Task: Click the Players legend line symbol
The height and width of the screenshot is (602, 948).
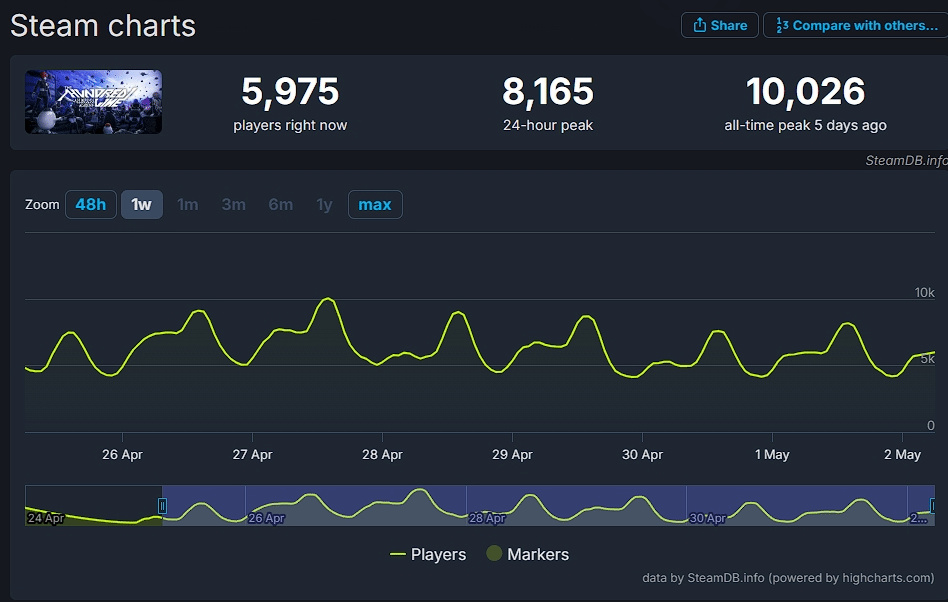Action: pos(398,554)
